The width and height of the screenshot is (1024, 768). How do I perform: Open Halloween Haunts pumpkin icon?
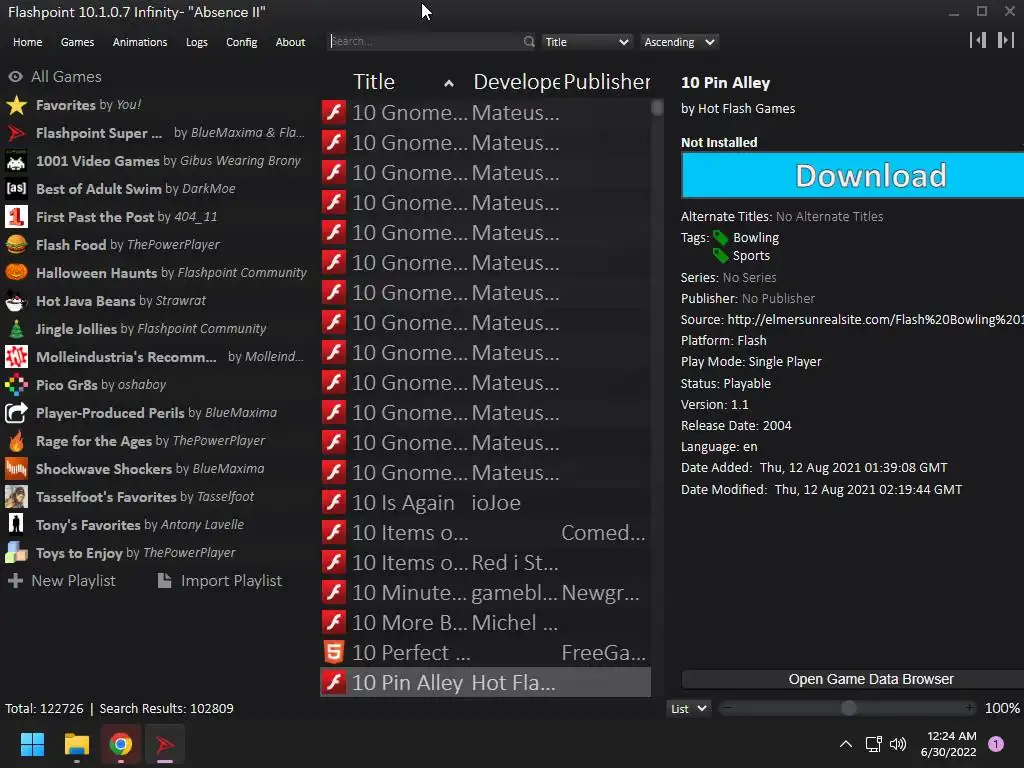(x=16, y=273)
